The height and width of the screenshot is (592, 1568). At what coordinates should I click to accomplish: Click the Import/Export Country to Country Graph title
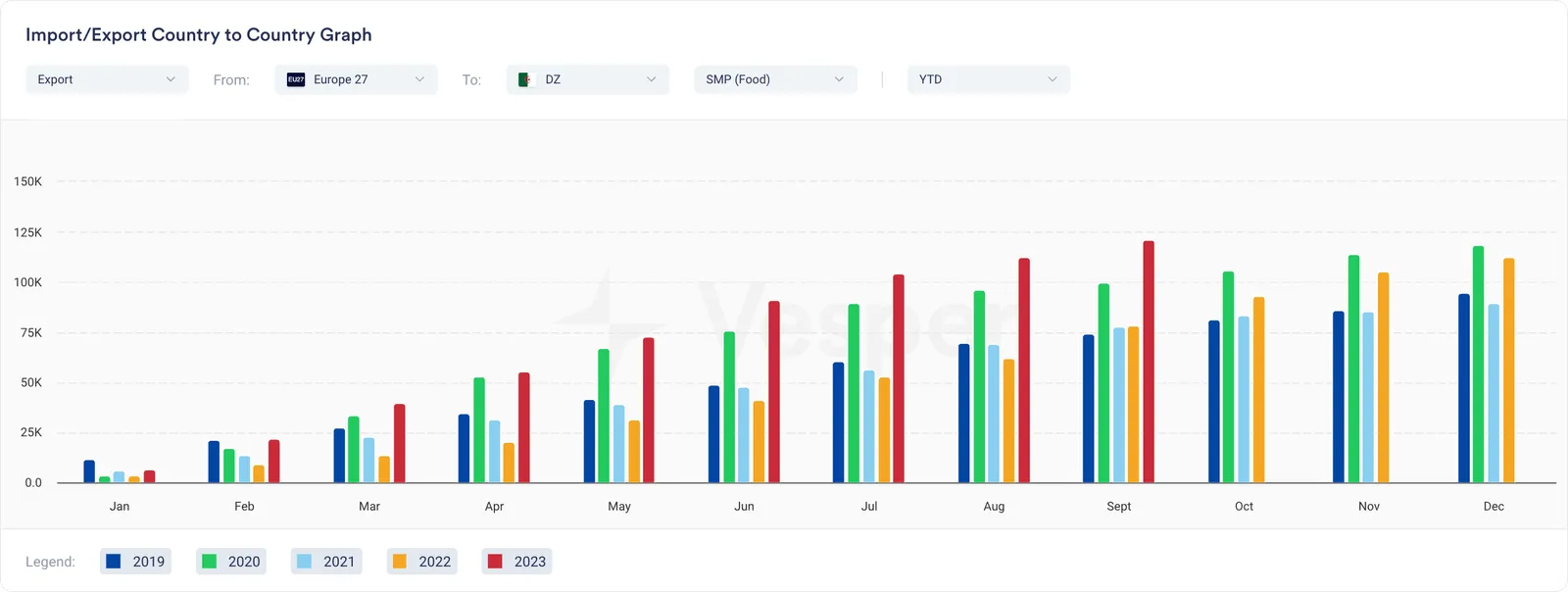pyautogui.click(x=199, y=34)
